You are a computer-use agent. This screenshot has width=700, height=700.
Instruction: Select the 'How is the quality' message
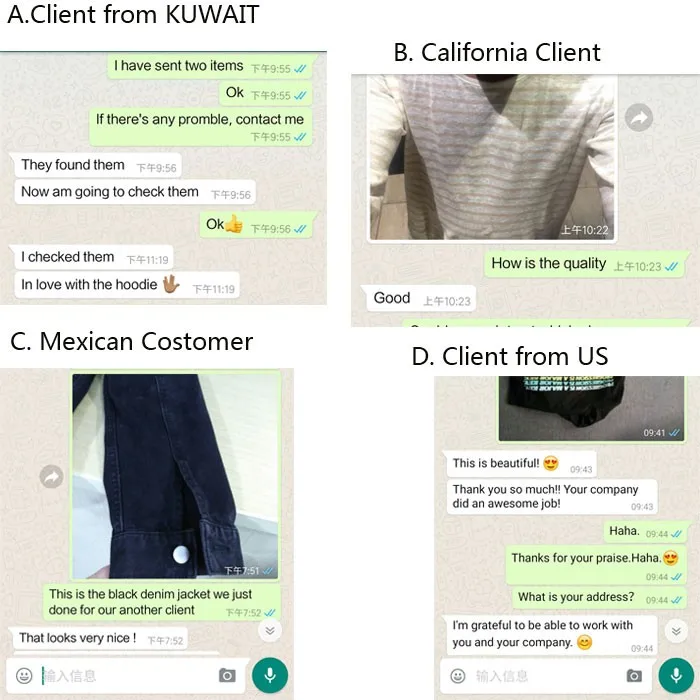[x=585, y=264]
